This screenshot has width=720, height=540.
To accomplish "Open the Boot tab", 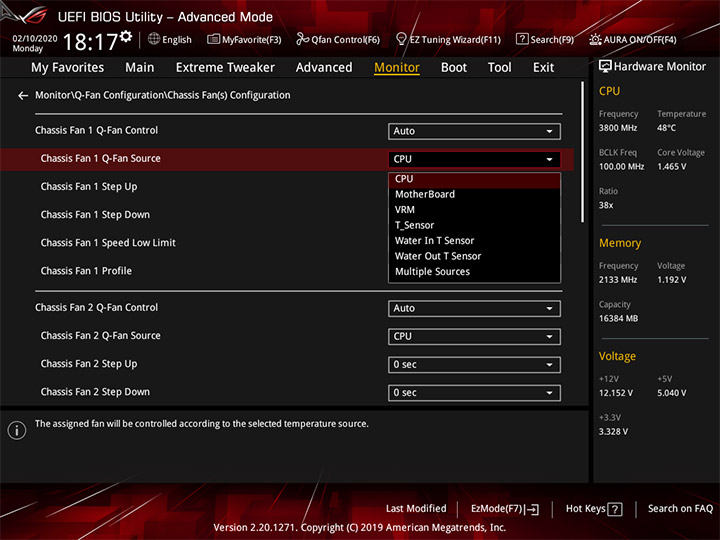I will (x=454, y=68).
